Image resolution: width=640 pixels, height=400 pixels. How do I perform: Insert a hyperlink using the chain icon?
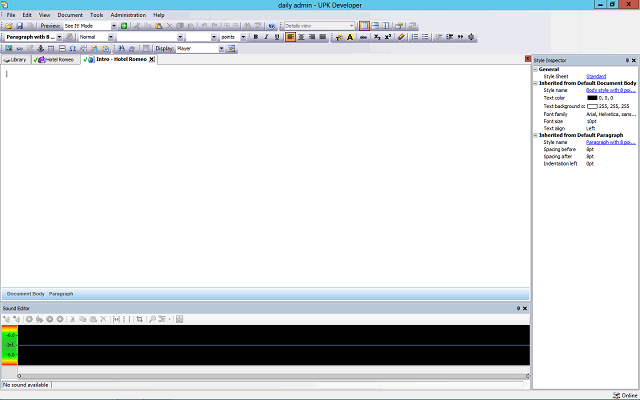19,49
